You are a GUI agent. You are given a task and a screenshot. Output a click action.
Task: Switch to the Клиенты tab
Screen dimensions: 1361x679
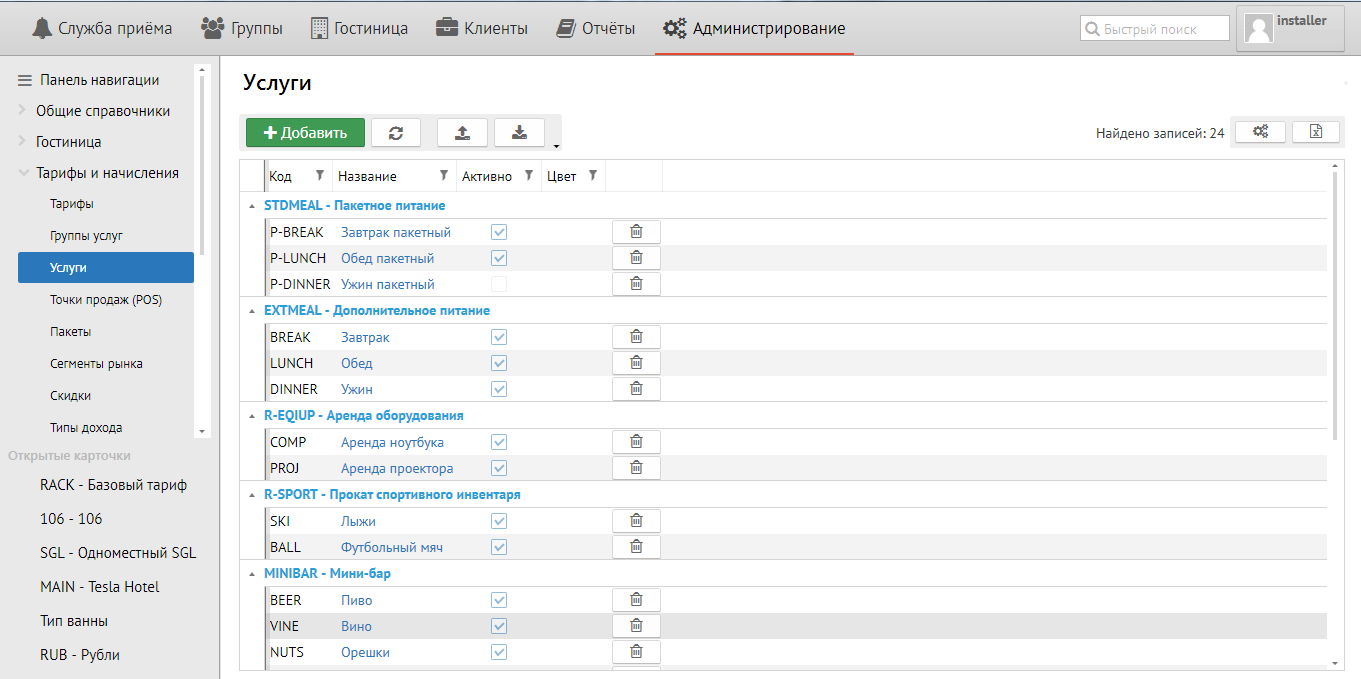click(482, 28)
